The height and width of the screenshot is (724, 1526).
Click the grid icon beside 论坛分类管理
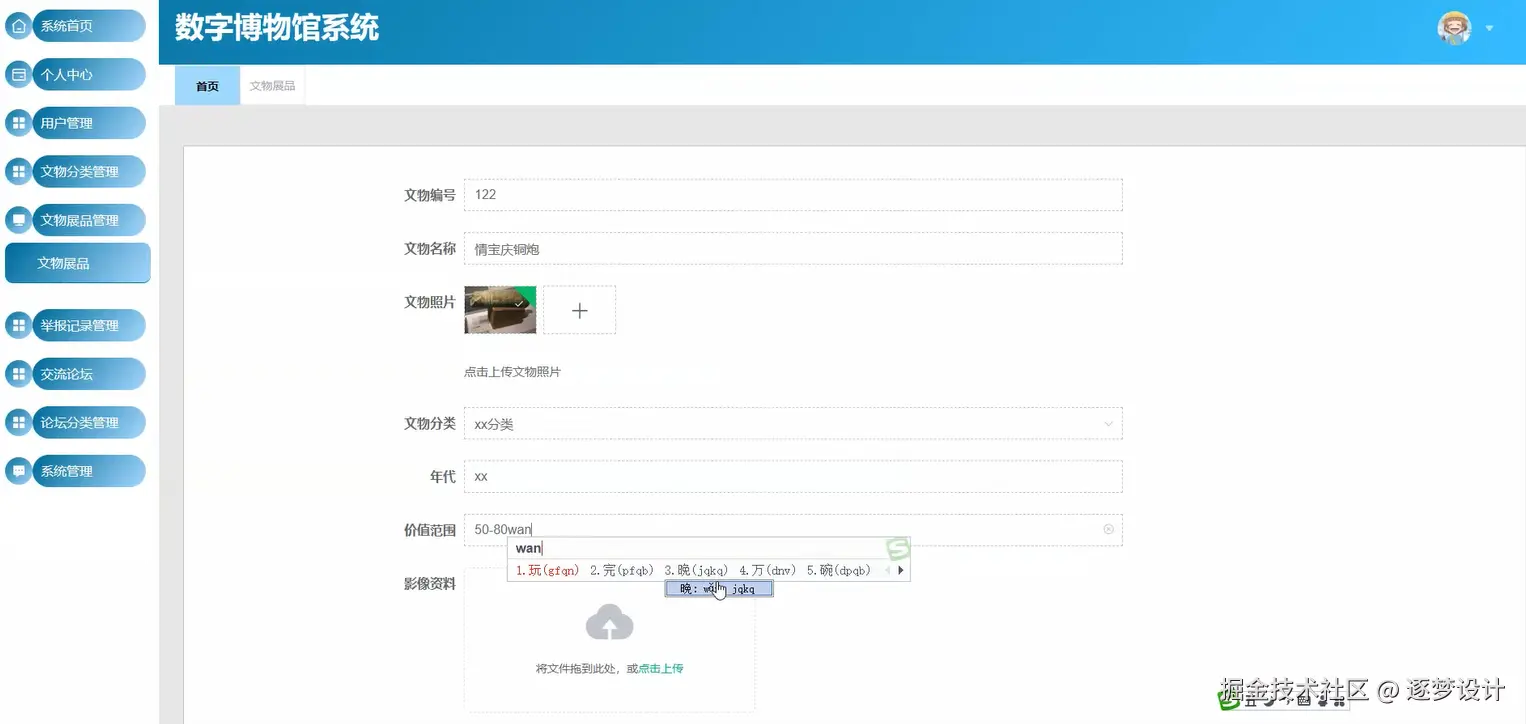[x=18, y=422]
